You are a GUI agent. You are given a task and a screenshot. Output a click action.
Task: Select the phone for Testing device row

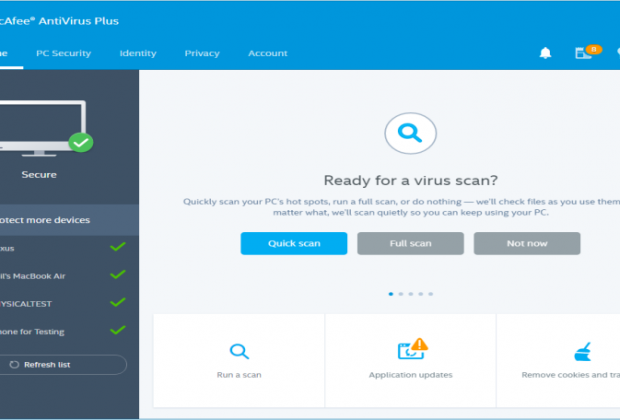click(69, 331)
